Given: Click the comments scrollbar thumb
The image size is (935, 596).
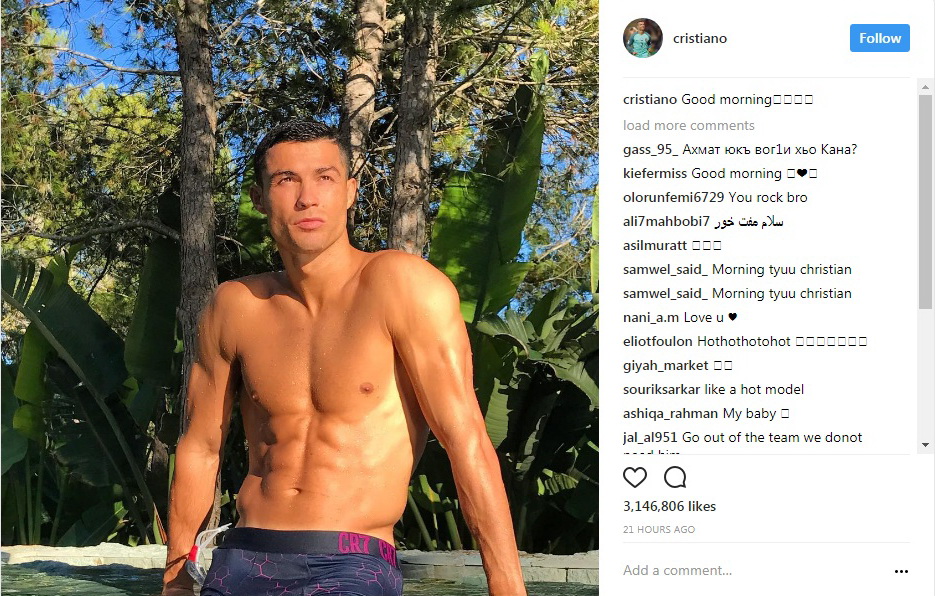Looking at the screenshot, I should point(925,202).
